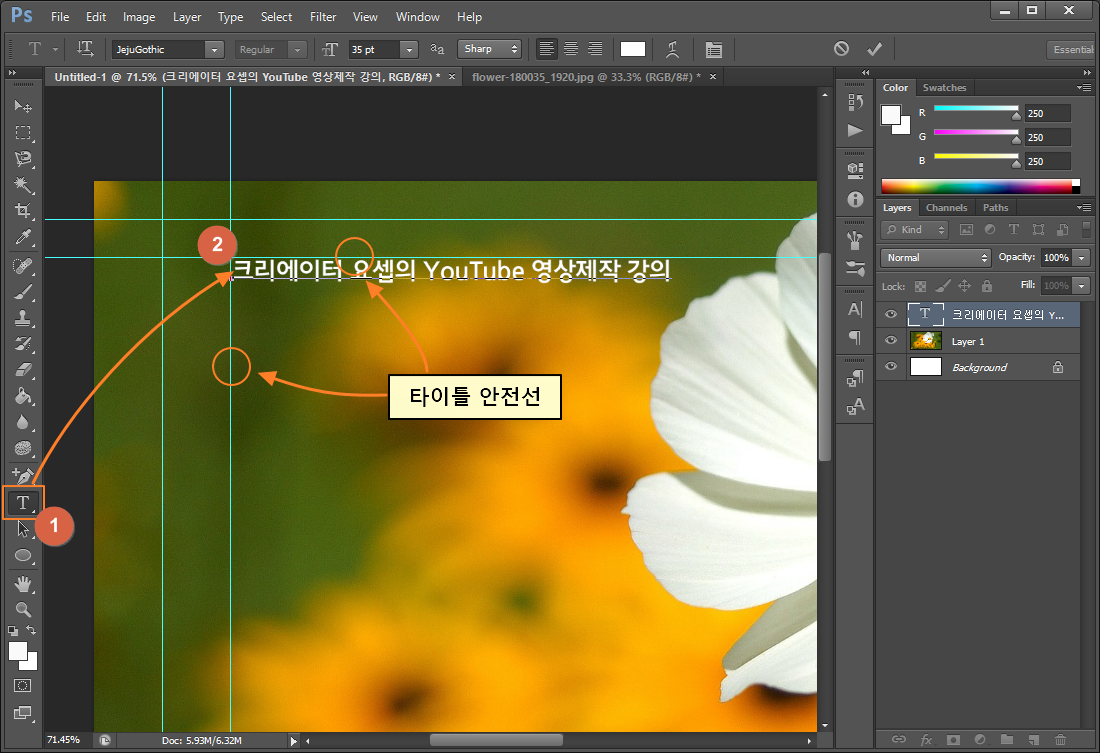The image size is (1100, 753).
Task: Change the screen mode
Action: pyautogui.click(x=22, y=713)
